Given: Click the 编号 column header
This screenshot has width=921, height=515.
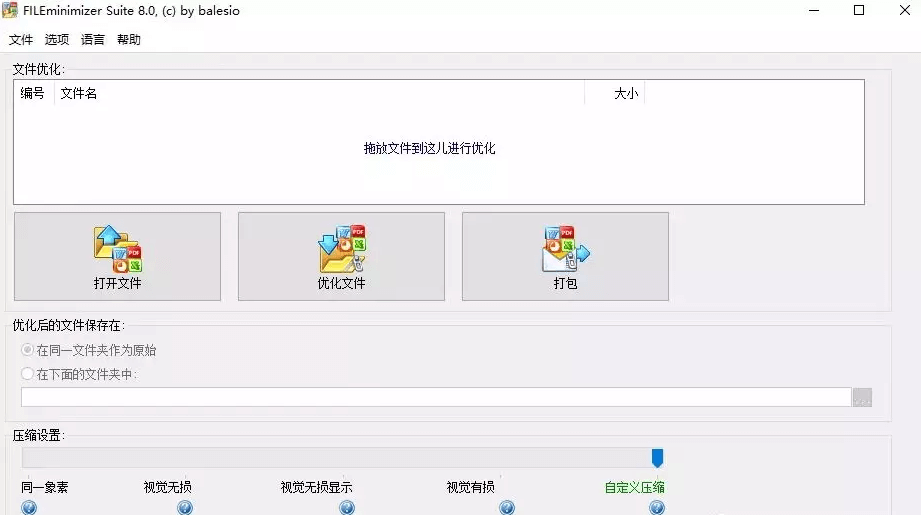Looking at the screenshot, I should 33,93.
